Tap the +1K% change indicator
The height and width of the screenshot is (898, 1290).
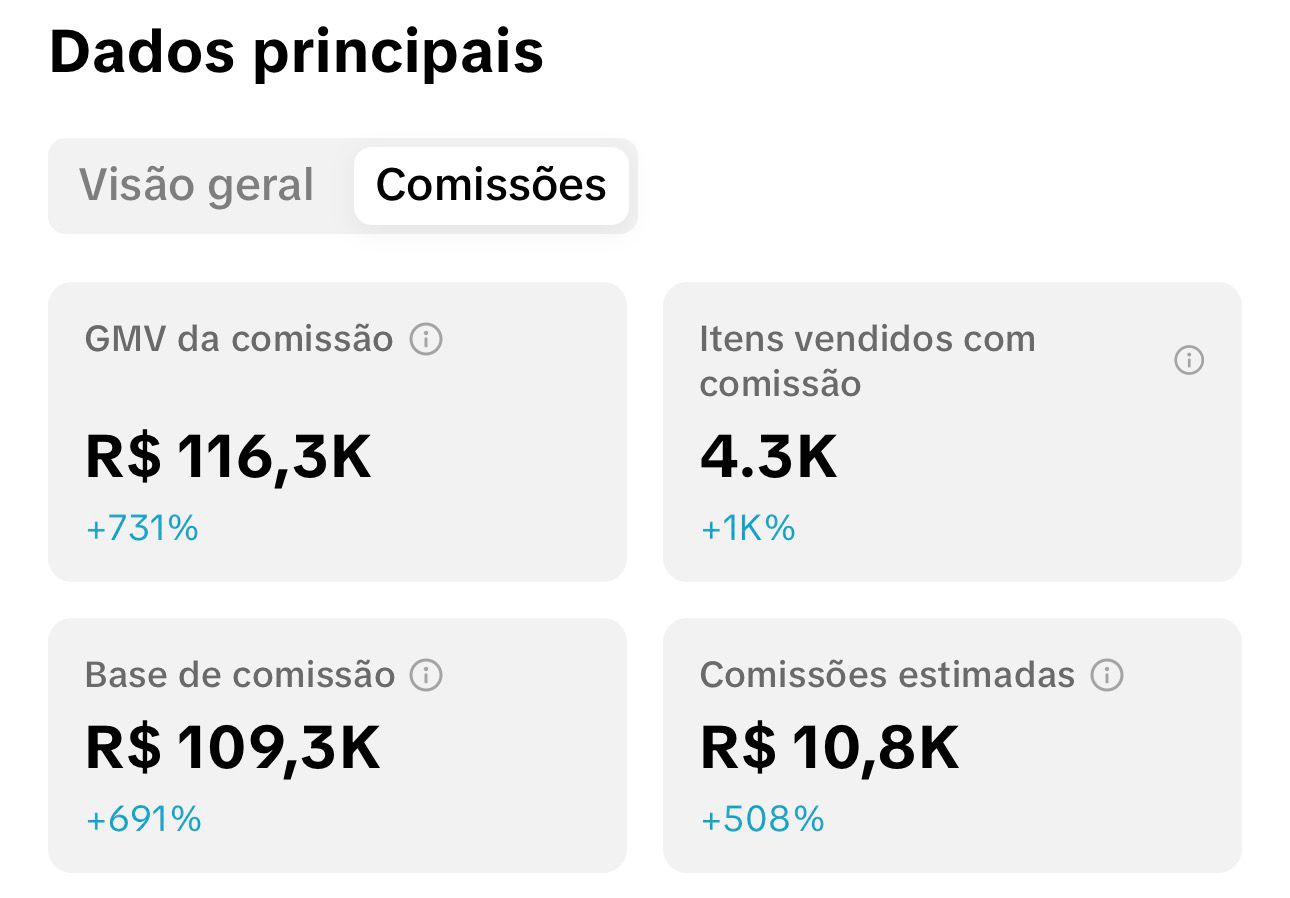click(748, 528)
